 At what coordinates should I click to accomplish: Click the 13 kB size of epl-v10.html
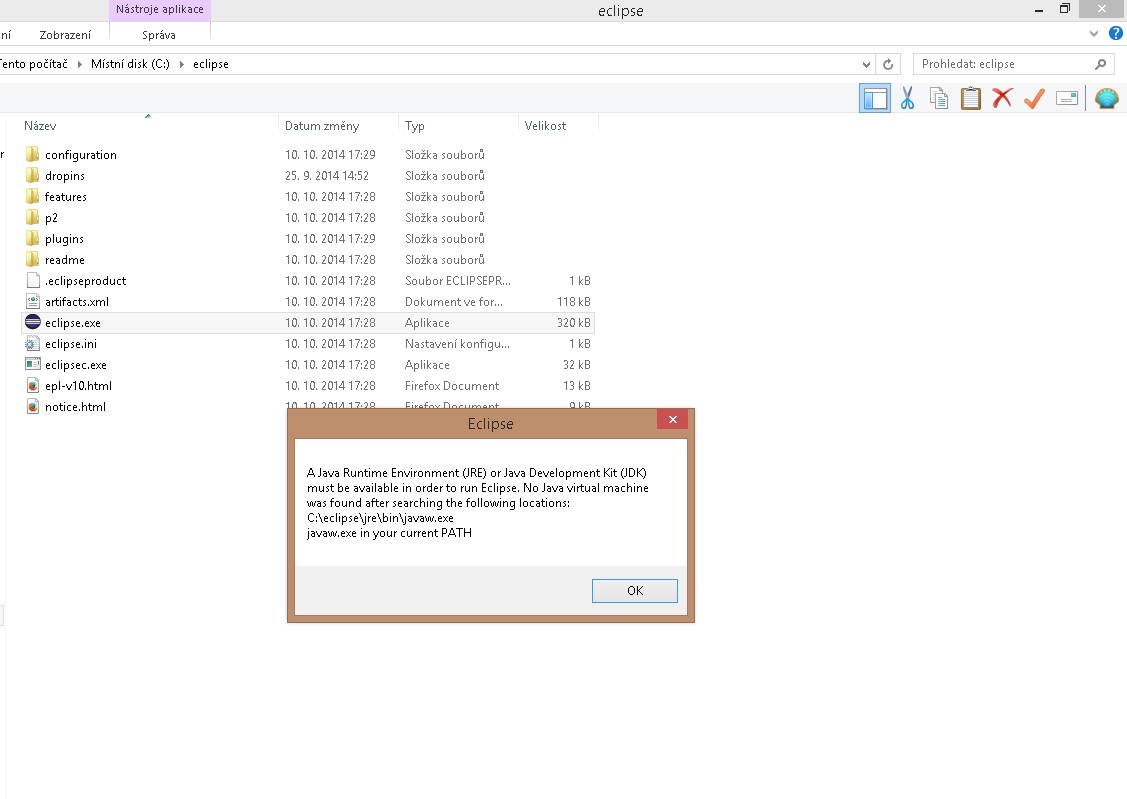pos(576,386)
